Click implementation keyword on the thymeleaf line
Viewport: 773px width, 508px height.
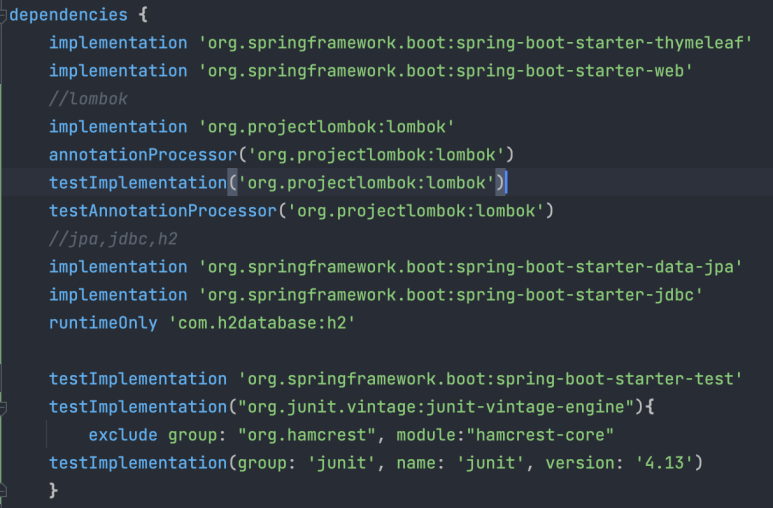118,43
